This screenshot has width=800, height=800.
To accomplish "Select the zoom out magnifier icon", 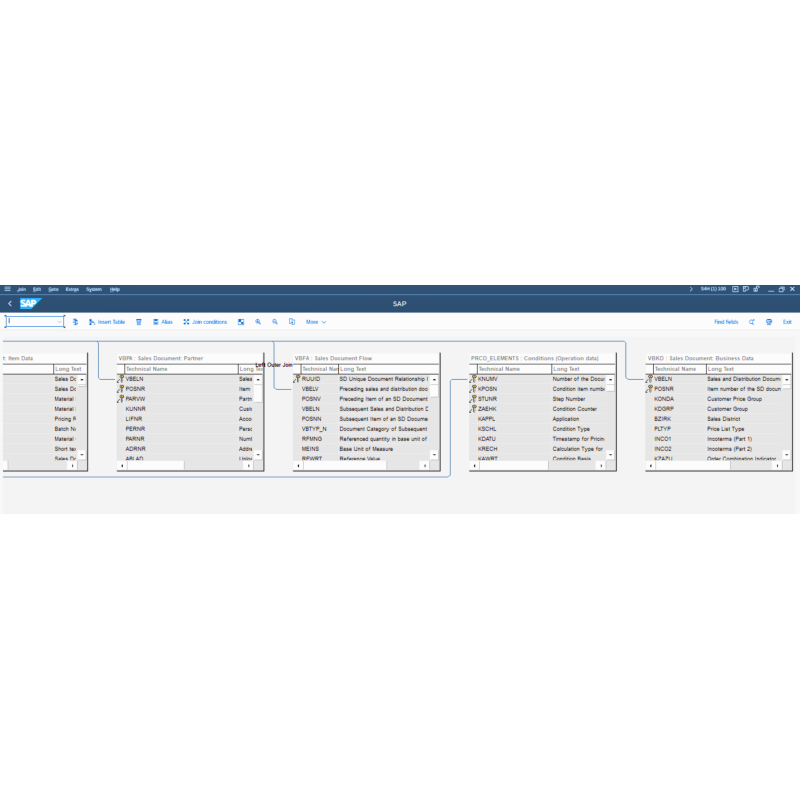I will (275, 321).
